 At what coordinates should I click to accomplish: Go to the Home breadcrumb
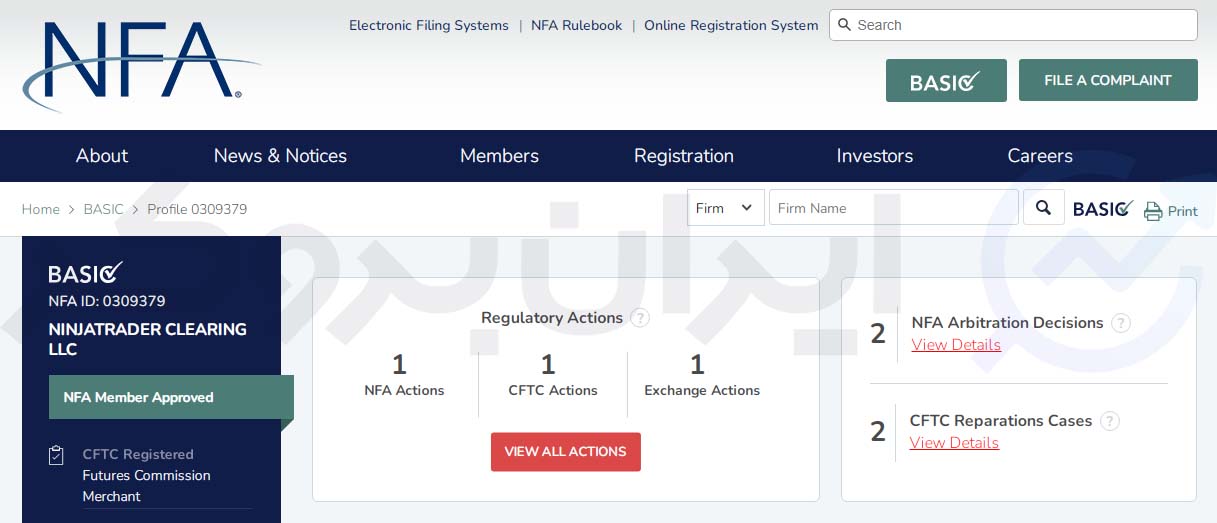pos(41,209)
